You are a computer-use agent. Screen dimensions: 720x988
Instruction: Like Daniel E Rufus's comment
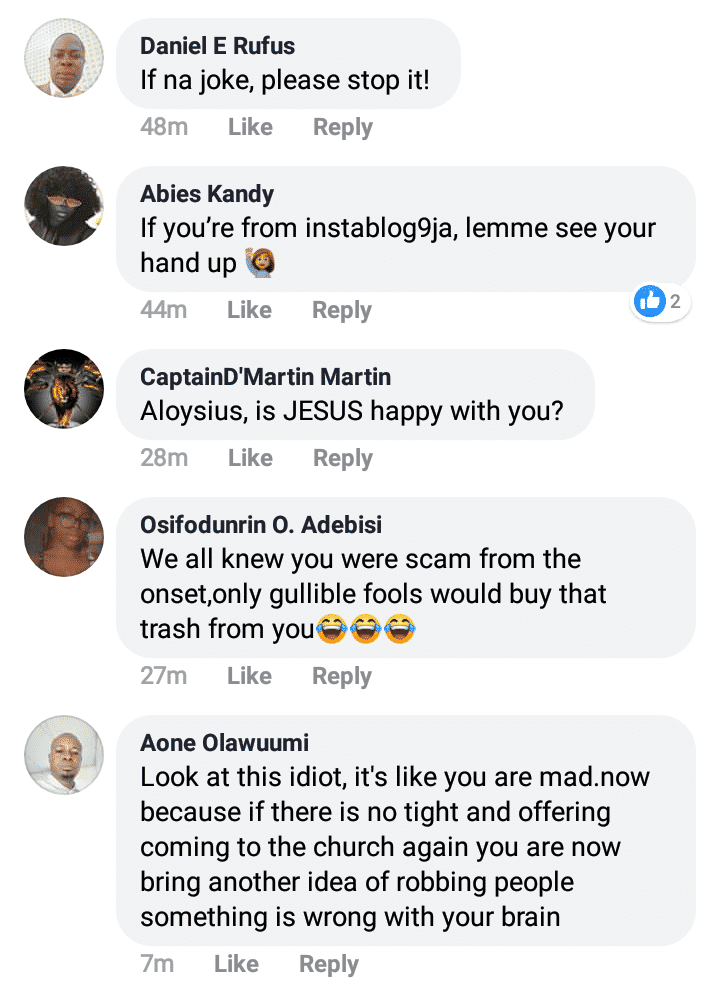tap(250, 128)
